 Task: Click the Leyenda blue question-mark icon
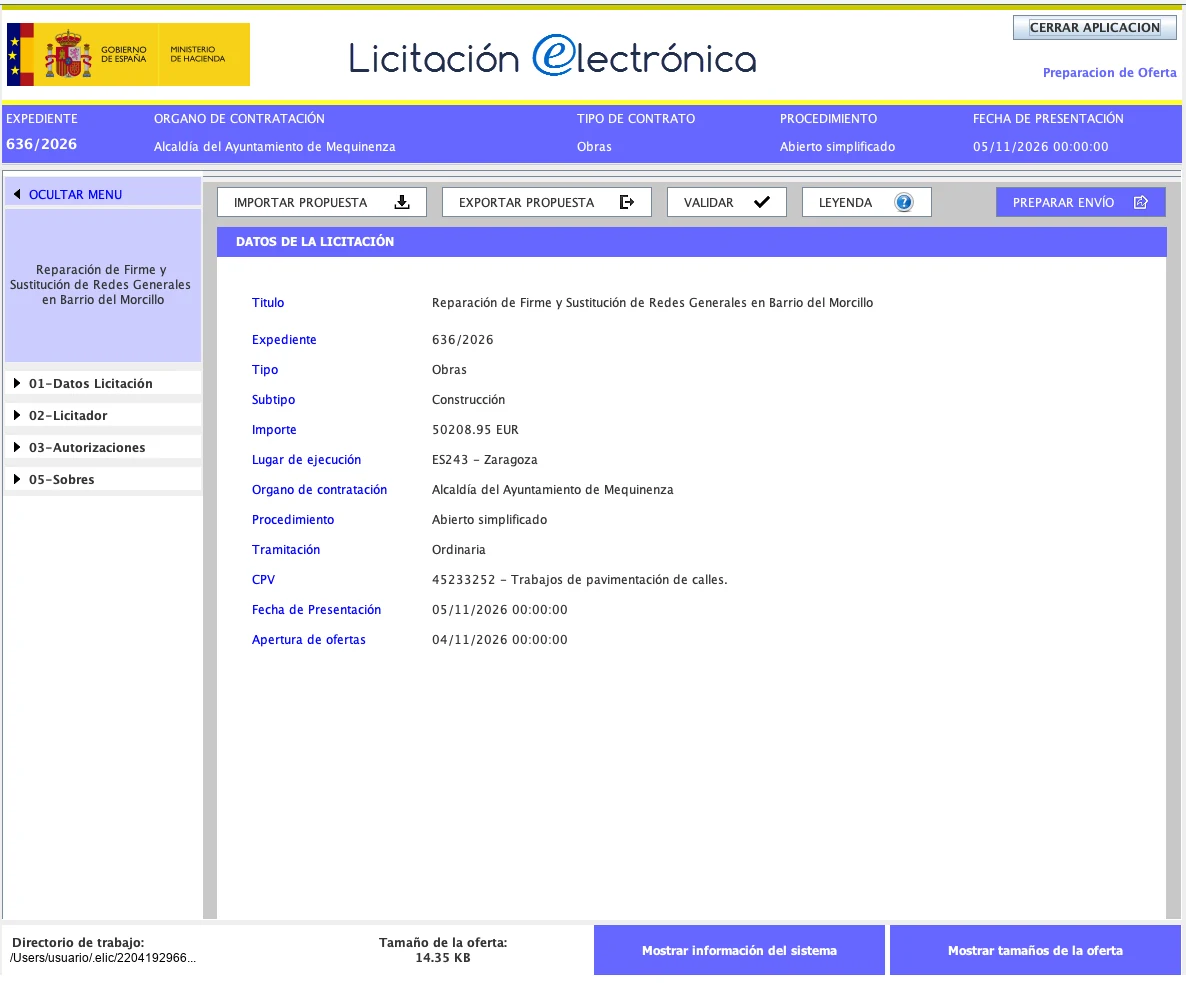904,202
